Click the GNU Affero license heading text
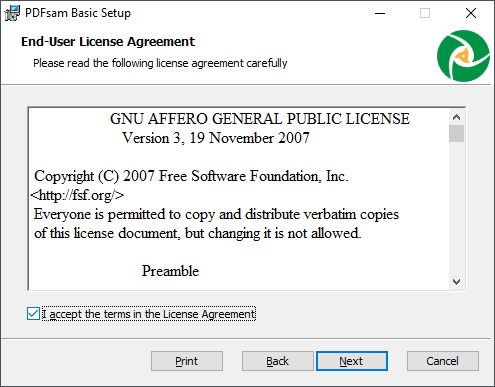The image size is (495, 387). click(x=260, y=119)
